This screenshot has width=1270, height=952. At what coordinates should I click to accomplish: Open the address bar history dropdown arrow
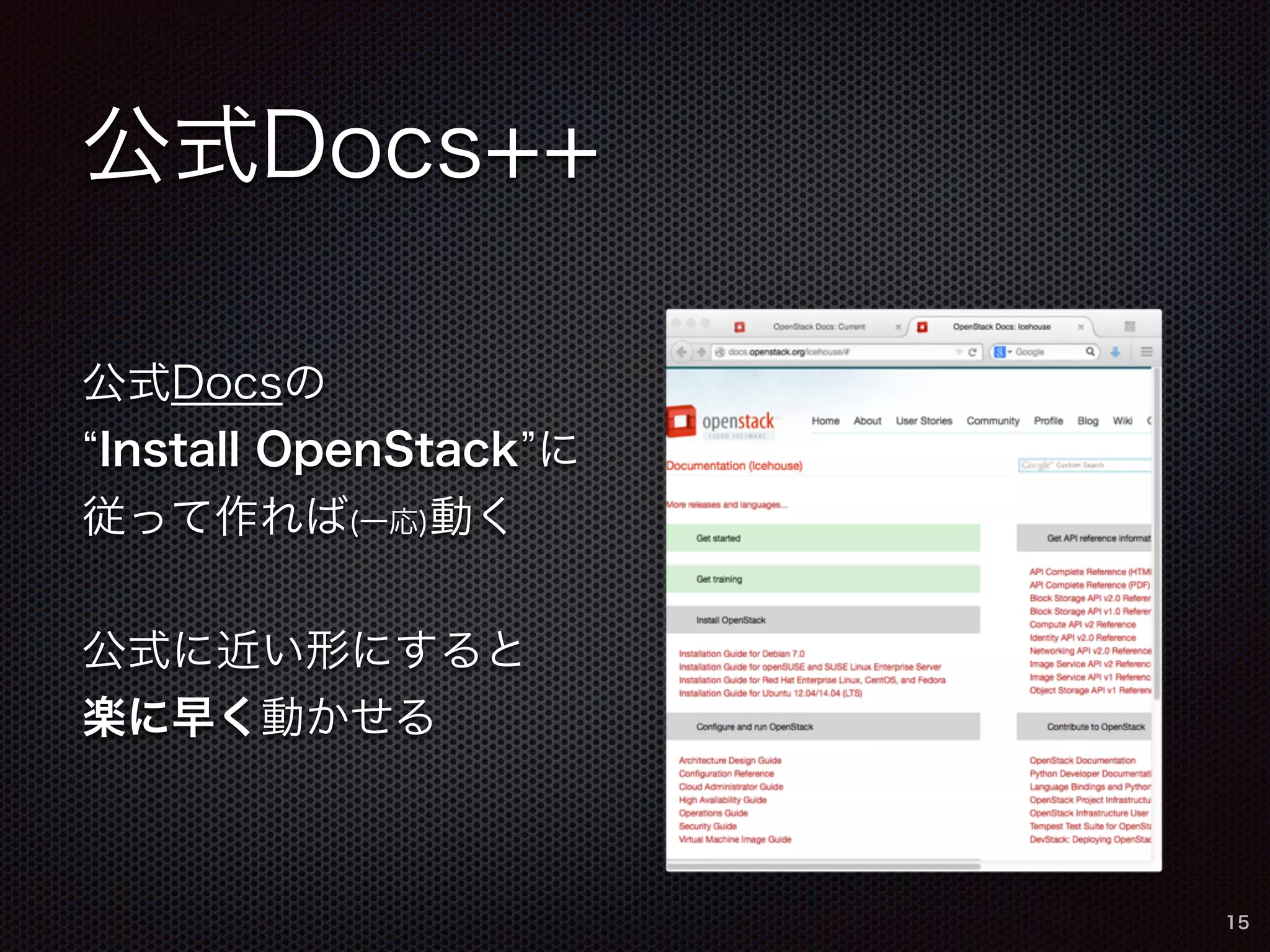(x=959, y=352)
